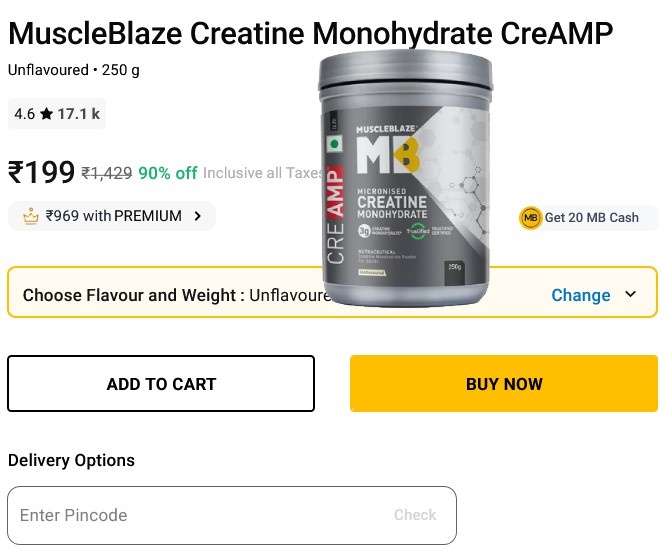Viewport: 665px width, 552px height.
Task: Click the crown icon beside Premium price
Action: [x=30, y=216]
